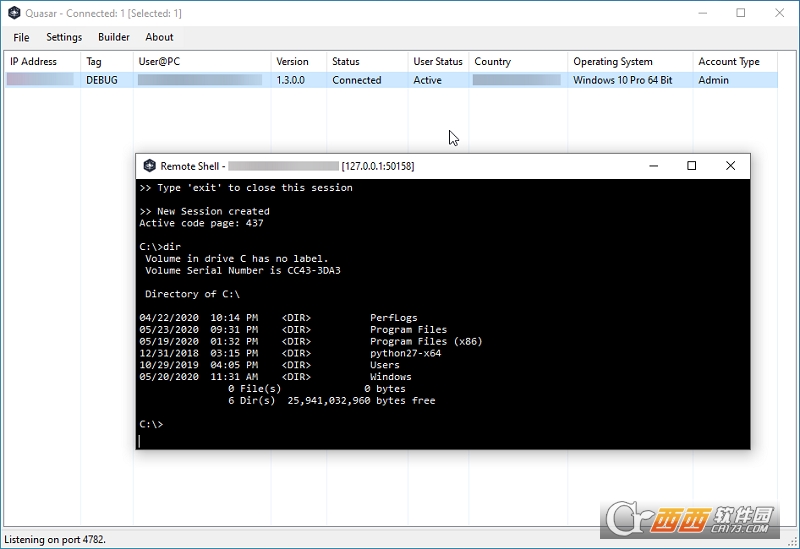Click the Quasar app icon in title bar
The width and height of the screenshot is (800, 549).
14,13
